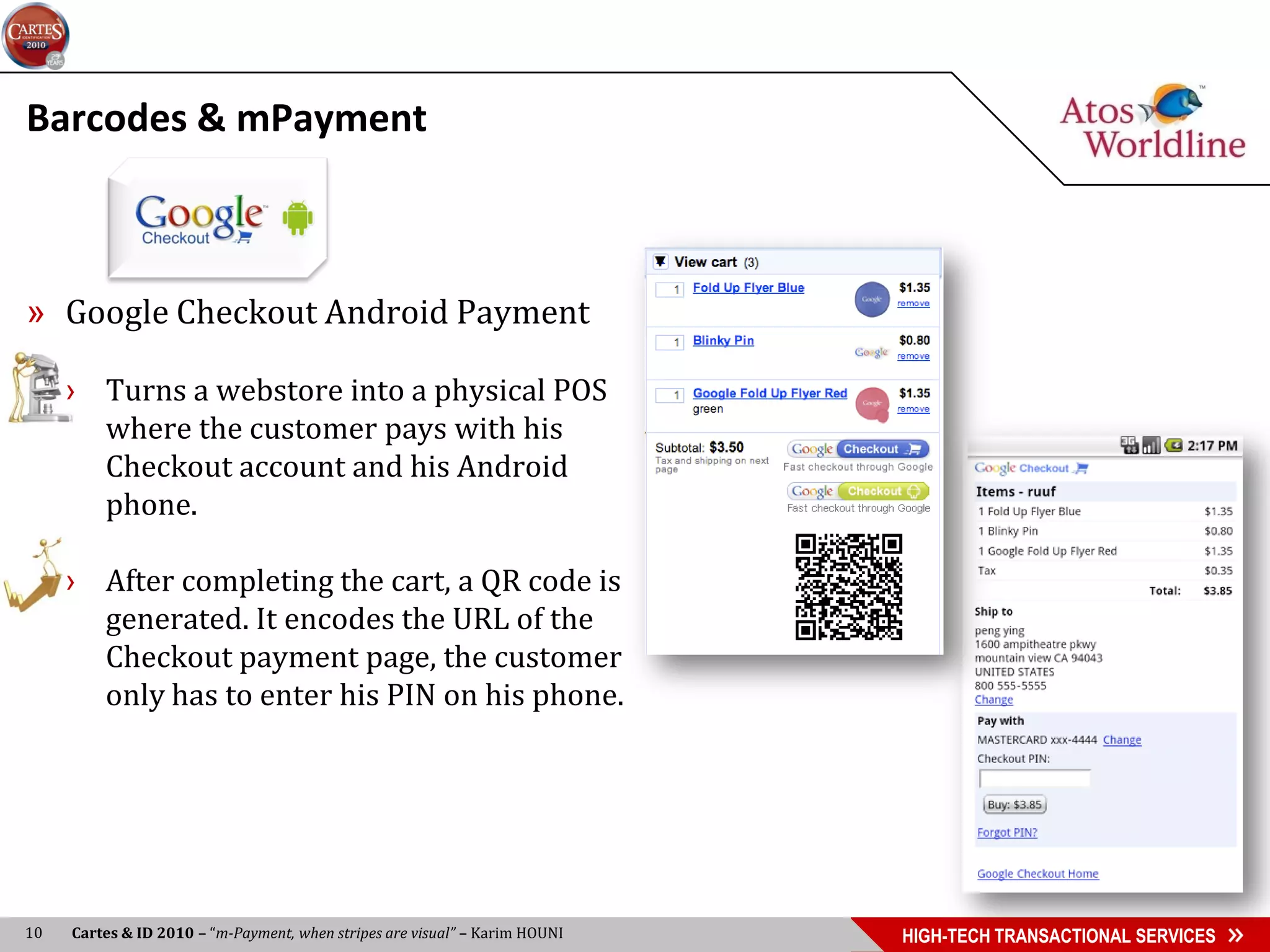Click the Barcodes & mPayment title
This screenshot has width=1270, height=952.
226,118
